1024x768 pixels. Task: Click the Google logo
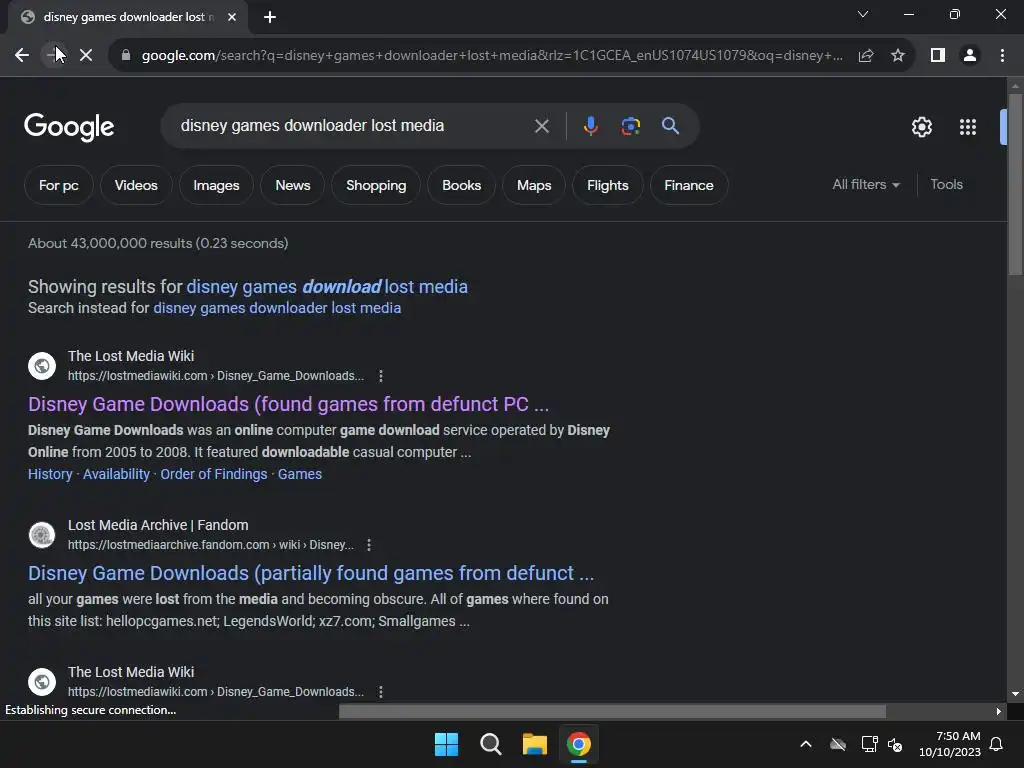pos(69,127)
